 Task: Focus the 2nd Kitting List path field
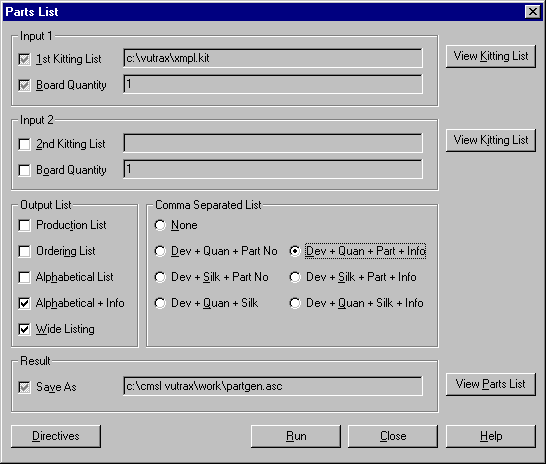point(273,143)
